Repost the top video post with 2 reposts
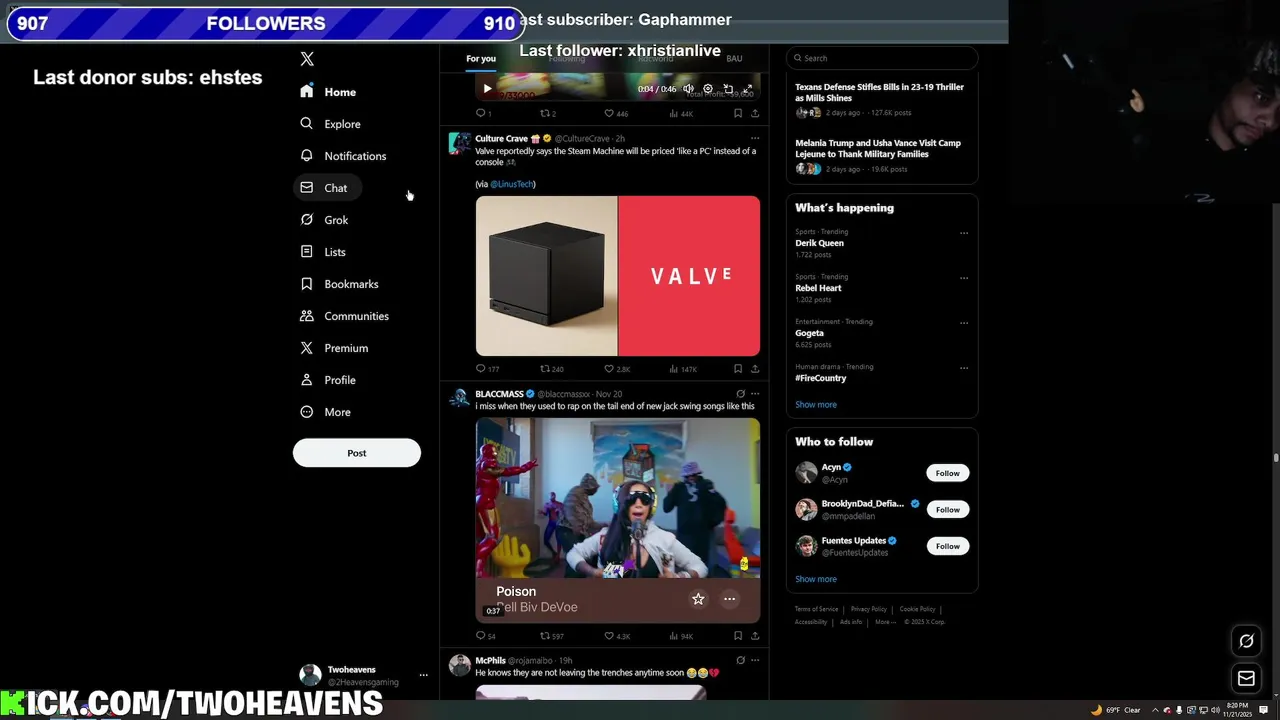 pyautogui.click(x=548, y=114)
